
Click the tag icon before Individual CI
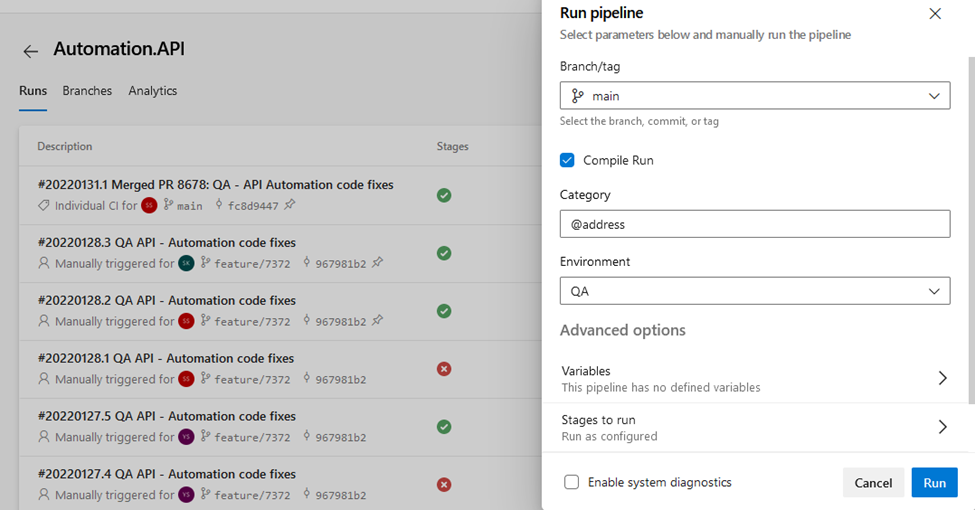[x=44, y=205]
